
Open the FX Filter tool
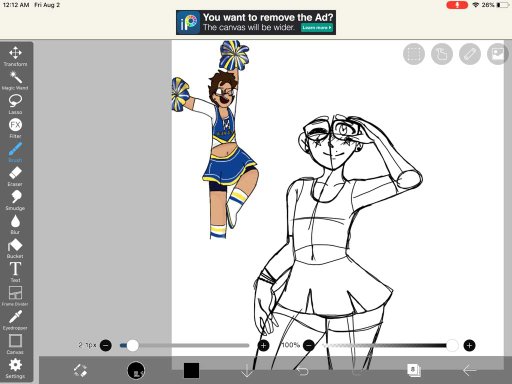point(15,128)
